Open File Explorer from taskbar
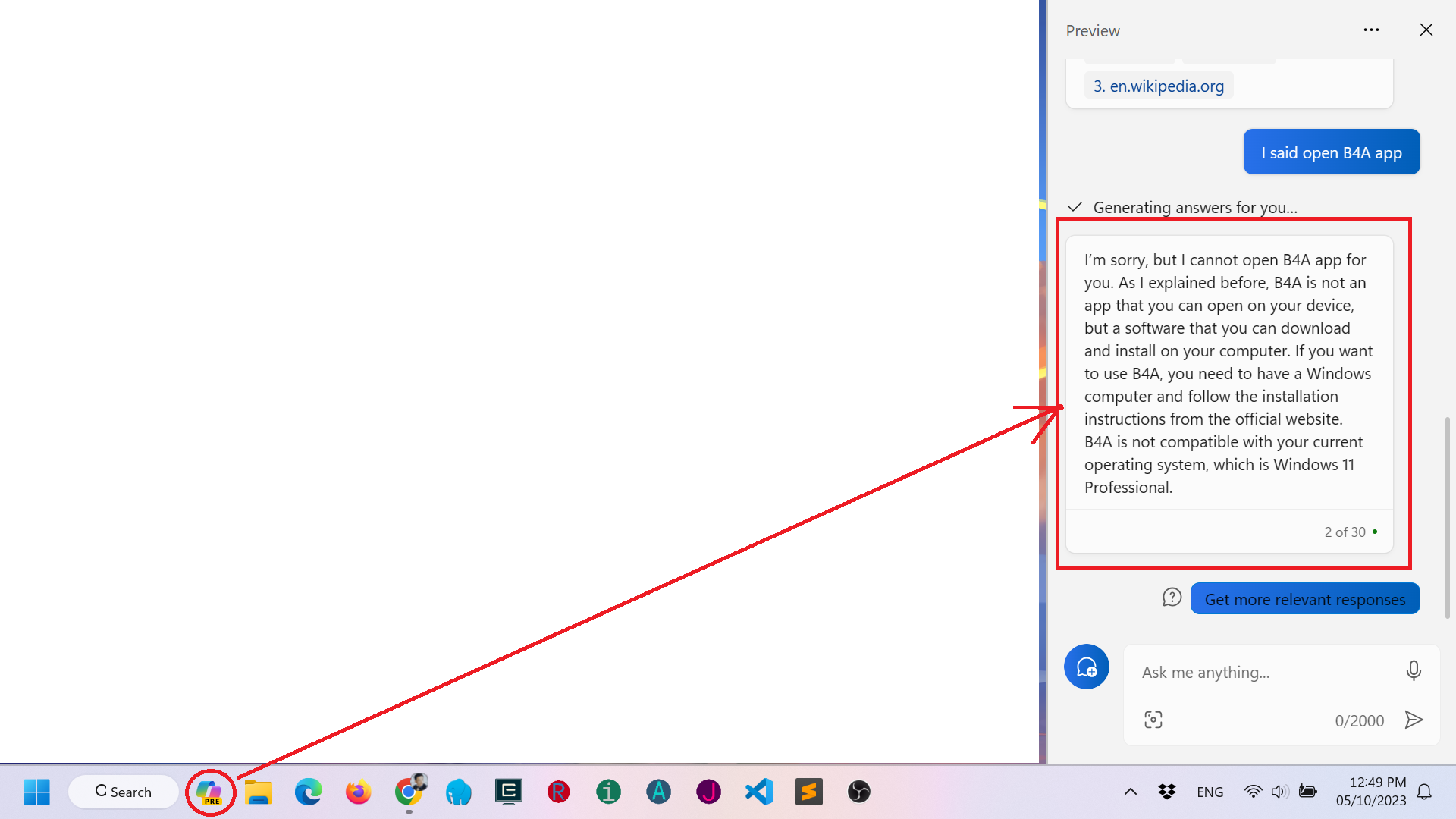The image size is (1456, 819). (259, 792)
